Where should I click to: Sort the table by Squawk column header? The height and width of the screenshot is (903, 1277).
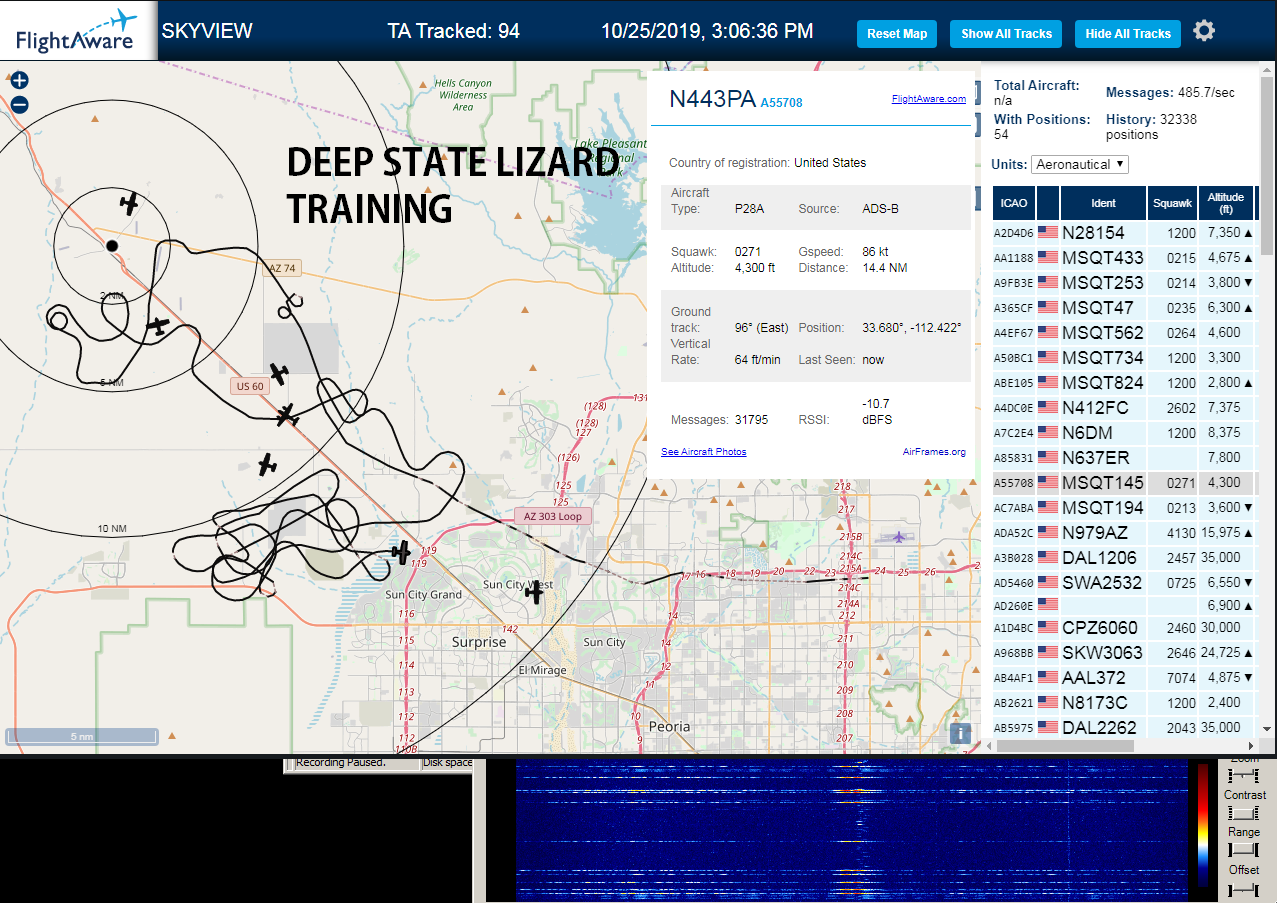[x=1172, y=203]
